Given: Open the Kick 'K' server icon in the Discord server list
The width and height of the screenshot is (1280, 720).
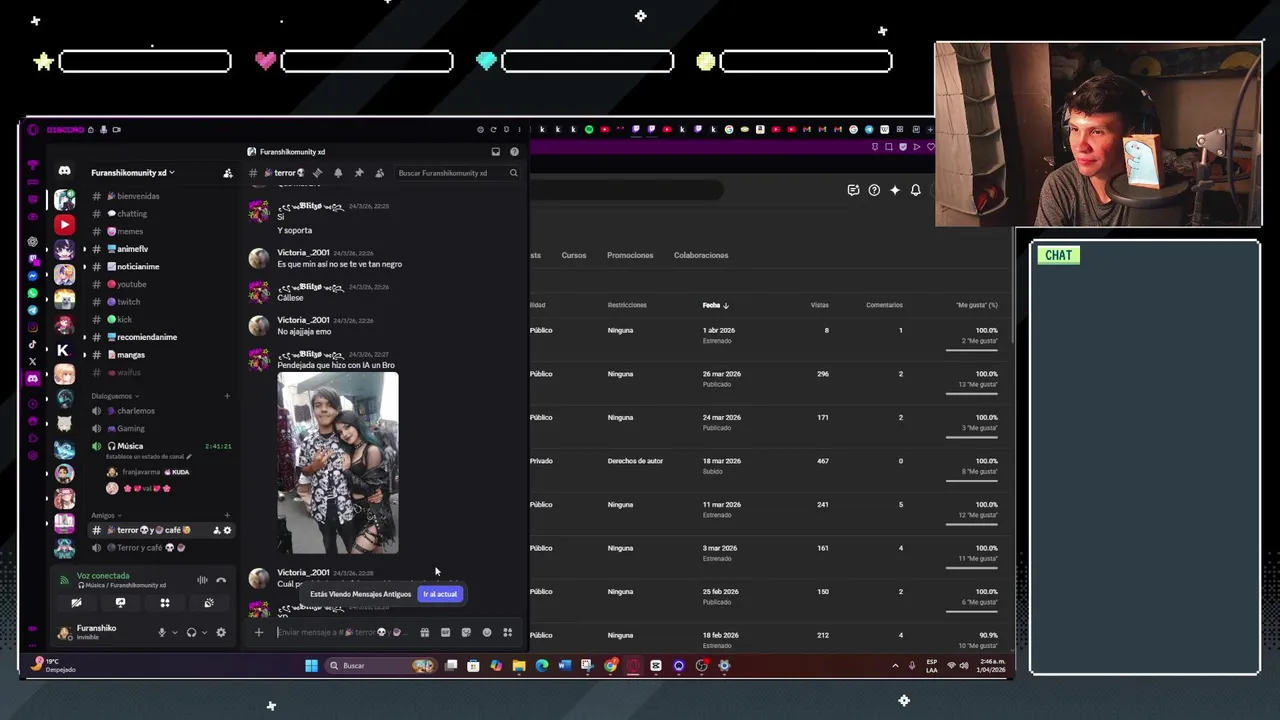Looking at the screenshot, I should [64, 350].
